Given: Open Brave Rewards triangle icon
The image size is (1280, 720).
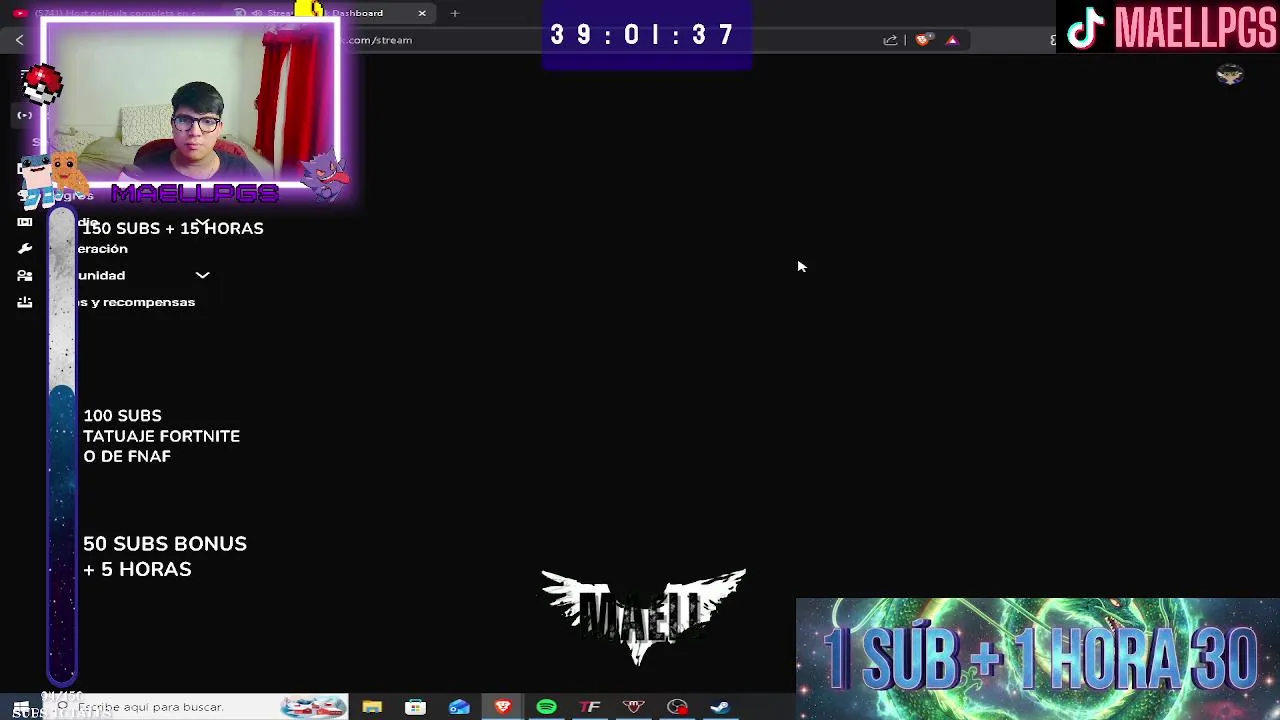Looking at the screenshot, I should pyautogui.click(x=952, y=40).
